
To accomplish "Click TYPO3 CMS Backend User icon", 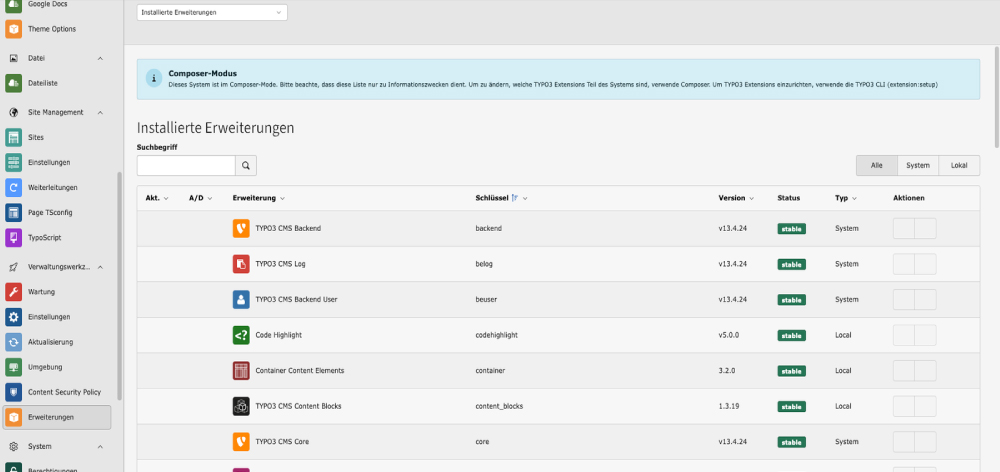I will point(241,299).
